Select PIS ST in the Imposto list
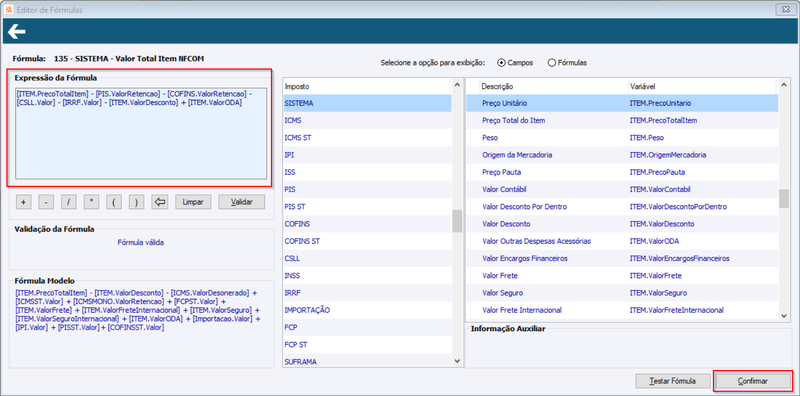The height and width of the screenshot is (396, 800). (x=367, y=207)
